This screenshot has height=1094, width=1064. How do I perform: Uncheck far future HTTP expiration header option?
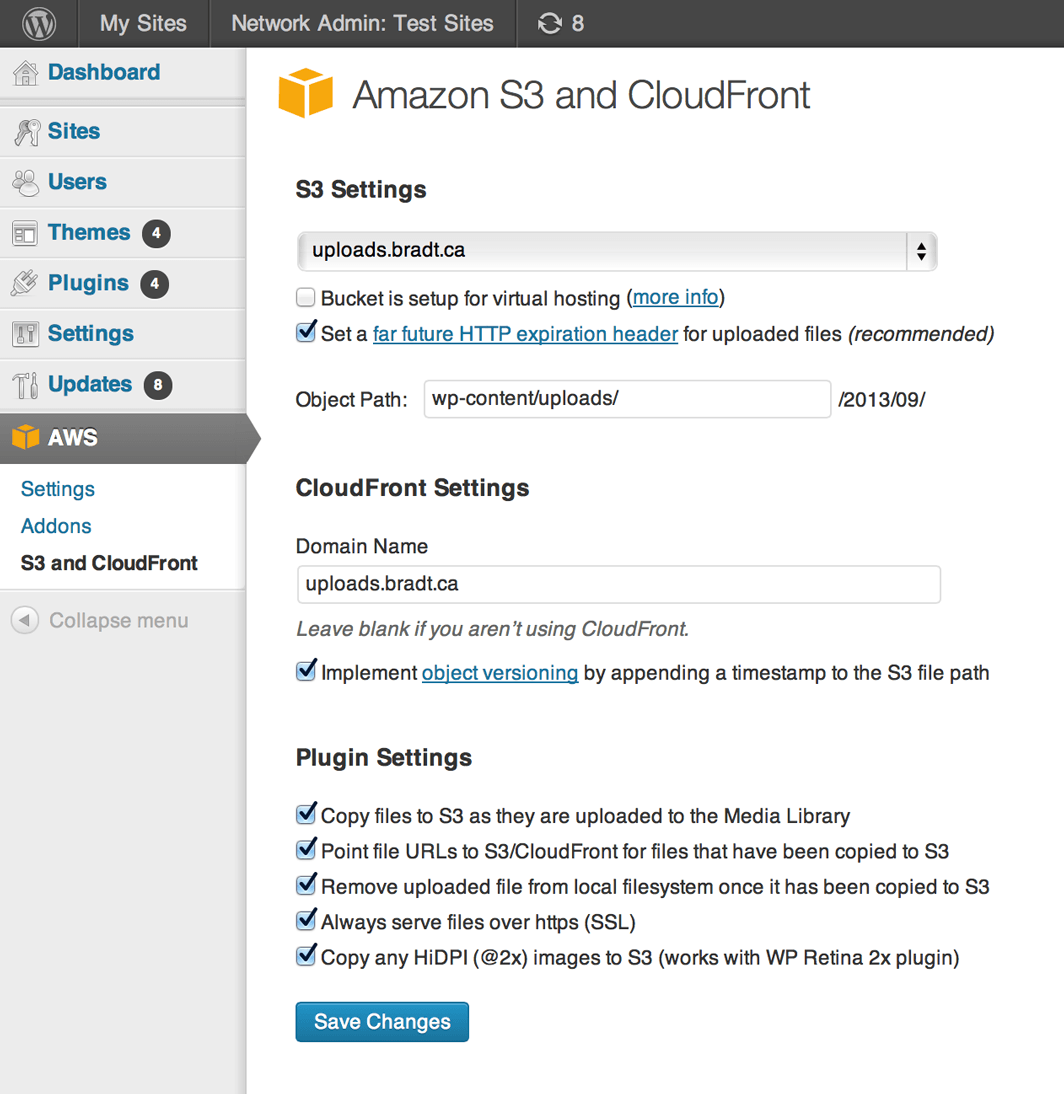[306, 332]
